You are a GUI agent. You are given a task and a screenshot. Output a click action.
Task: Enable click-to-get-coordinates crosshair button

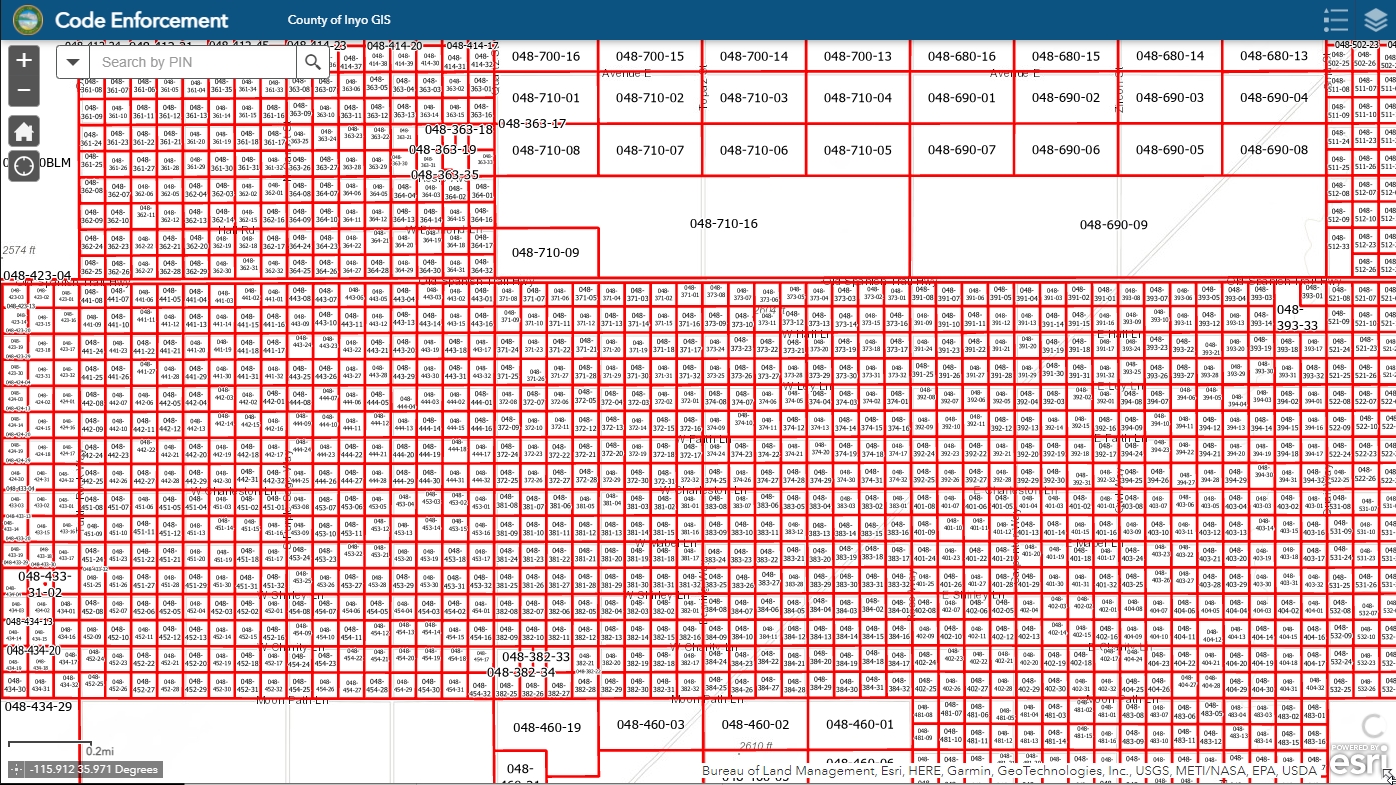tap(16, 770)
